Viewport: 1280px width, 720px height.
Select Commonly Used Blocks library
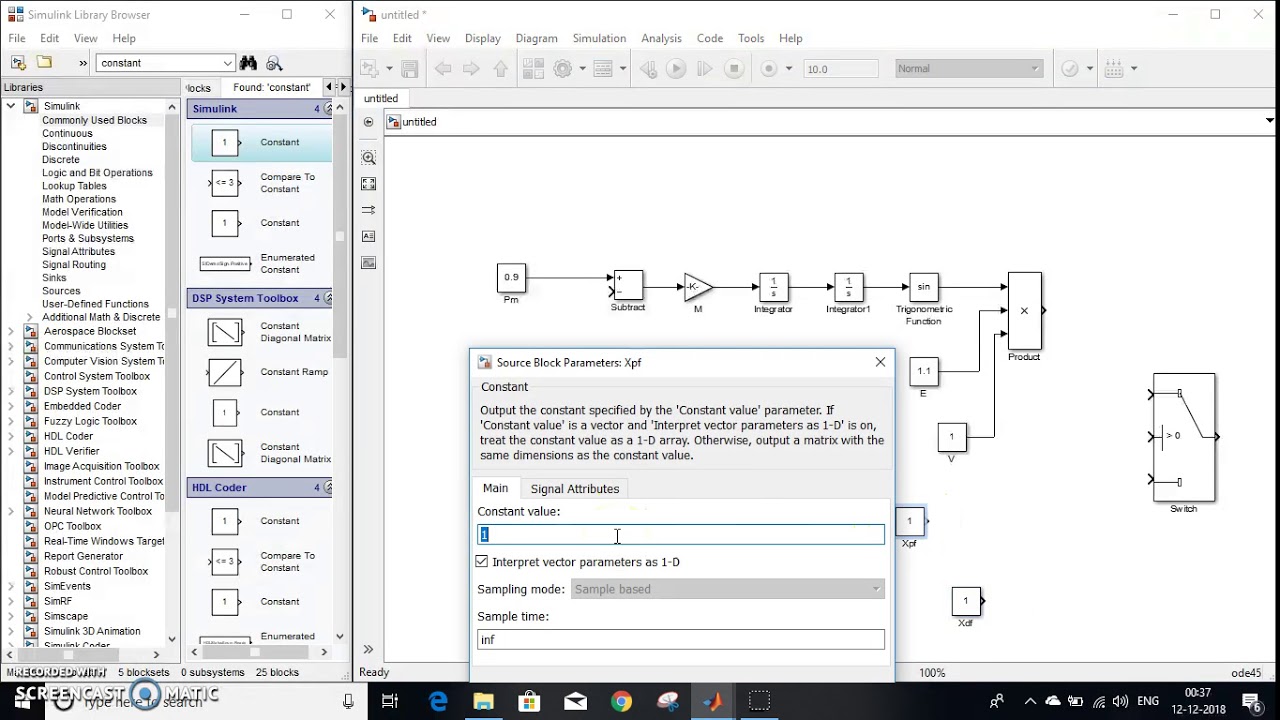[94, 120]
